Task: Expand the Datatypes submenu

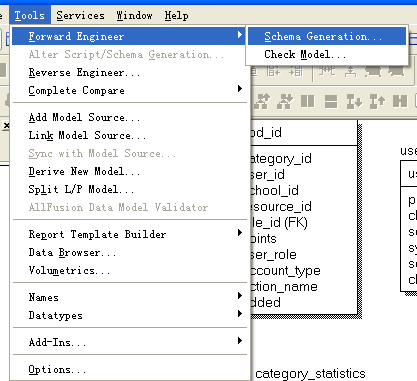Action: [129, 315]
